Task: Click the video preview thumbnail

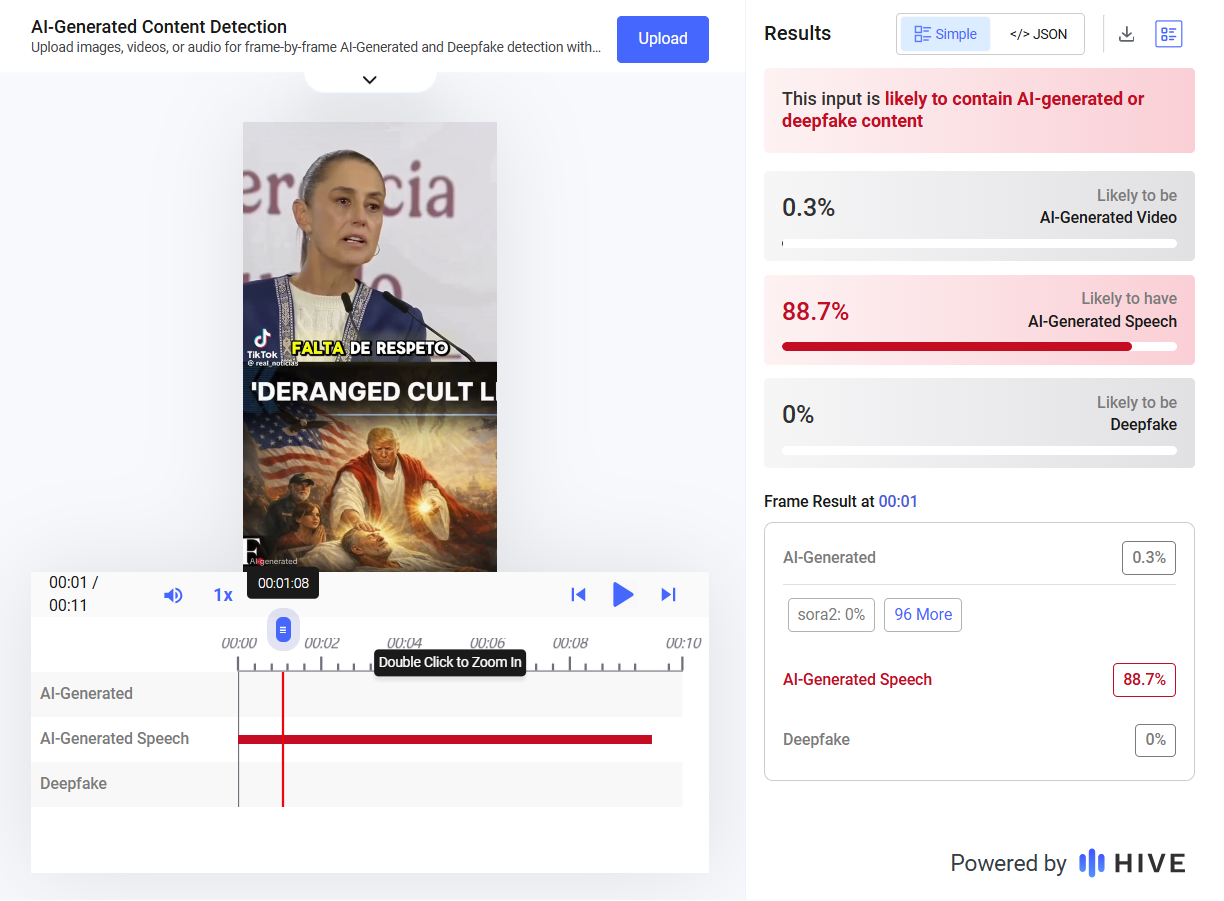Action: click(x=369, y=346)
